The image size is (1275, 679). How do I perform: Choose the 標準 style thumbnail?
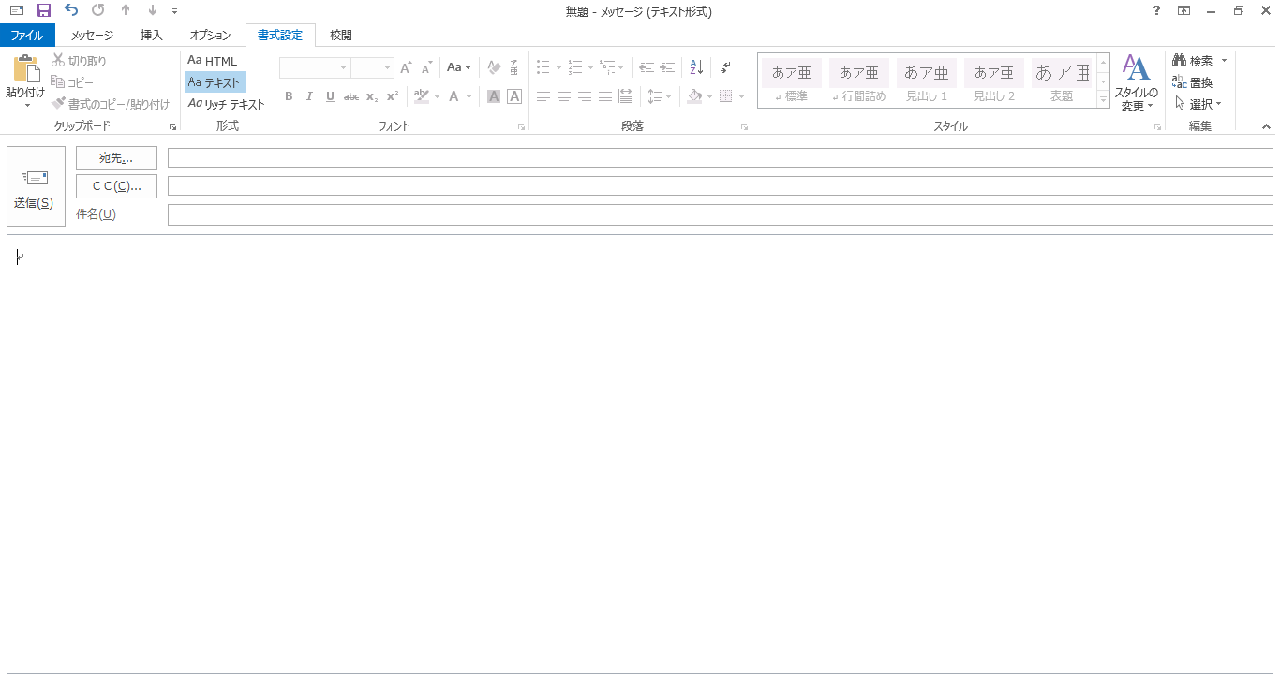pos(792,80)
